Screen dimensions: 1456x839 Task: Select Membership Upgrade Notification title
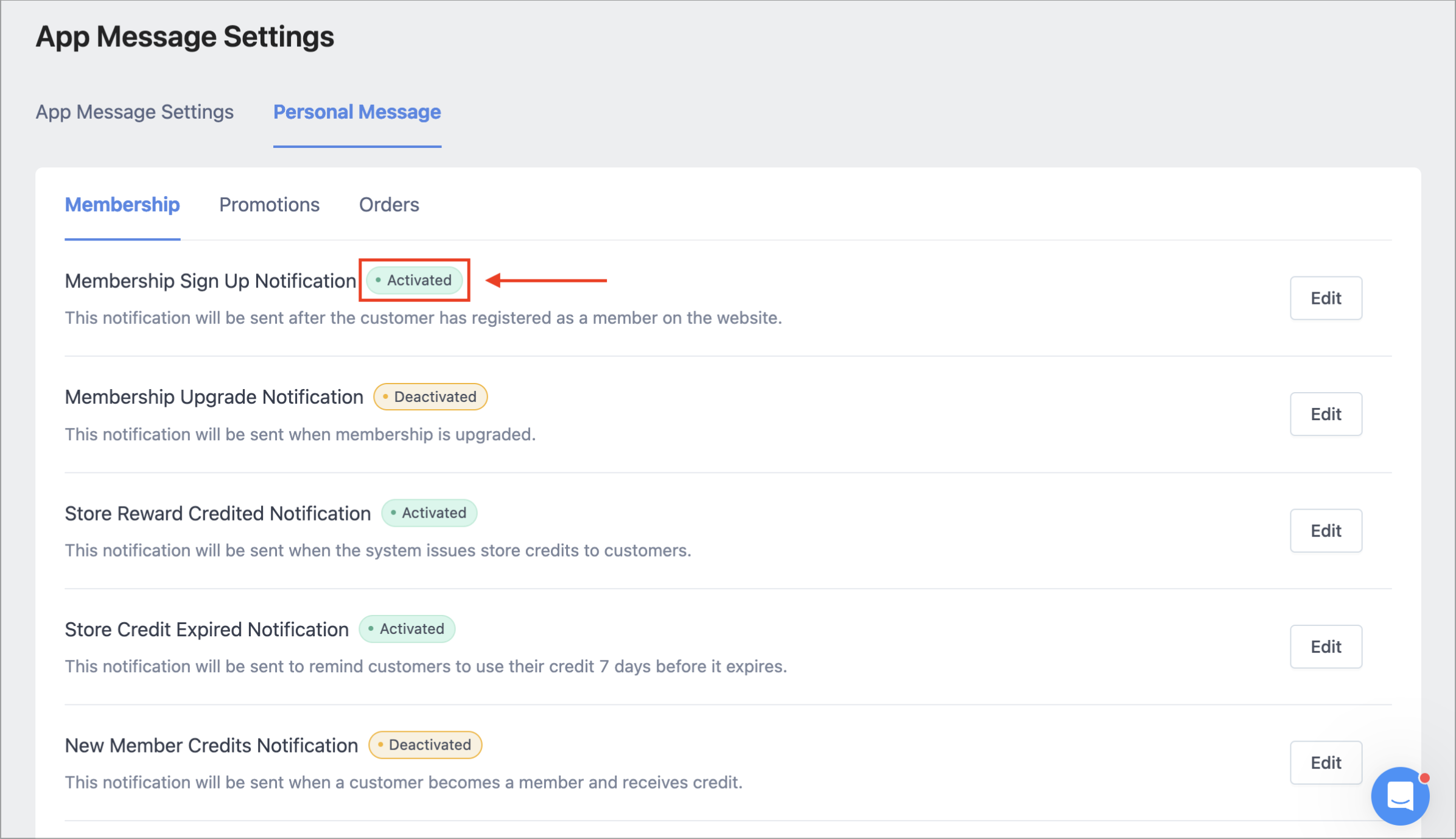point(214,397)
